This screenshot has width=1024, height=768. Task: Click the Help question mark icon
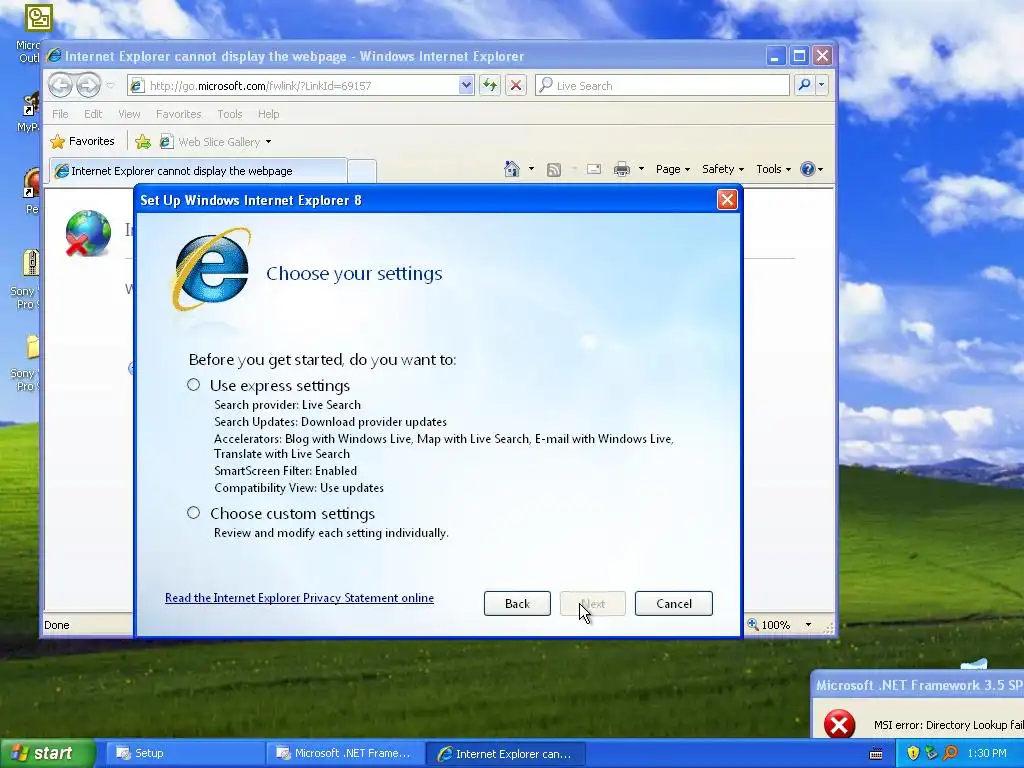click(x=808, y=169)
